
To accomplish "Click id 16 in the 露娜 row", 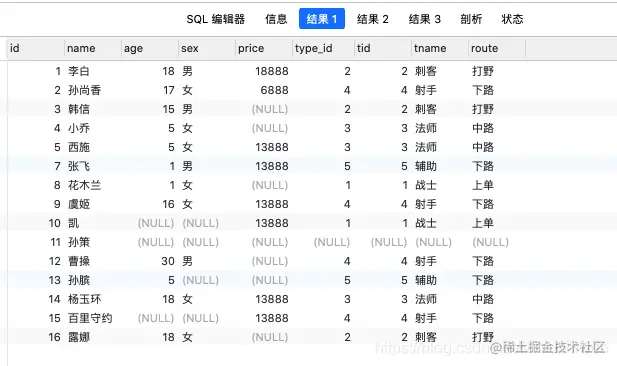I will pyautogui.click(x=54, y=337).
